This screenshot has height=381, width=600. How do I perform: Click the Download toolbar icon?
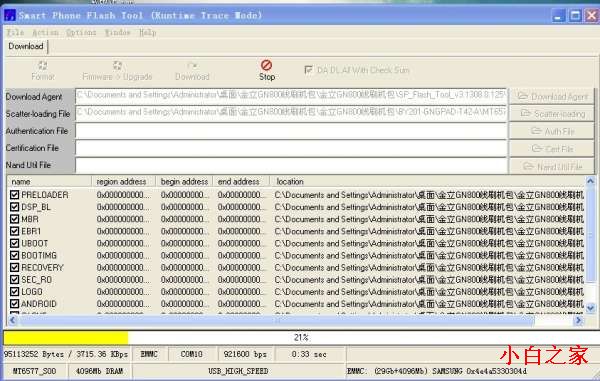[x=192, y=66]
